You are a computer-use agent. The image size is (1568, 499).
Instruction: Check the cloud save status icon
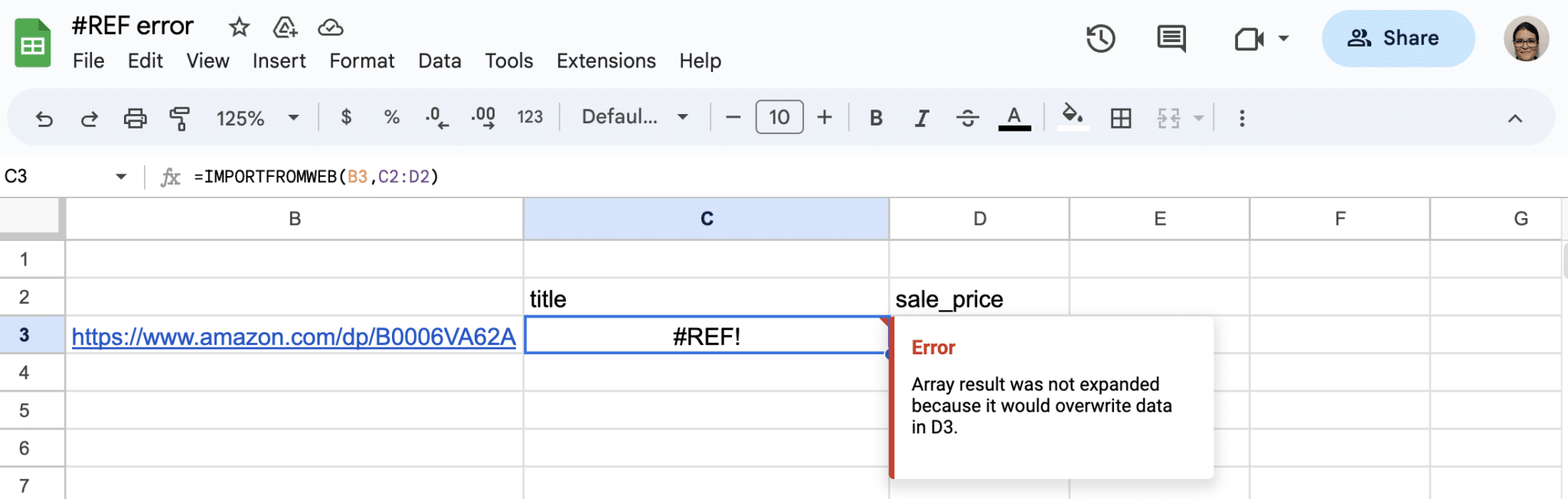tap(331, 28)
